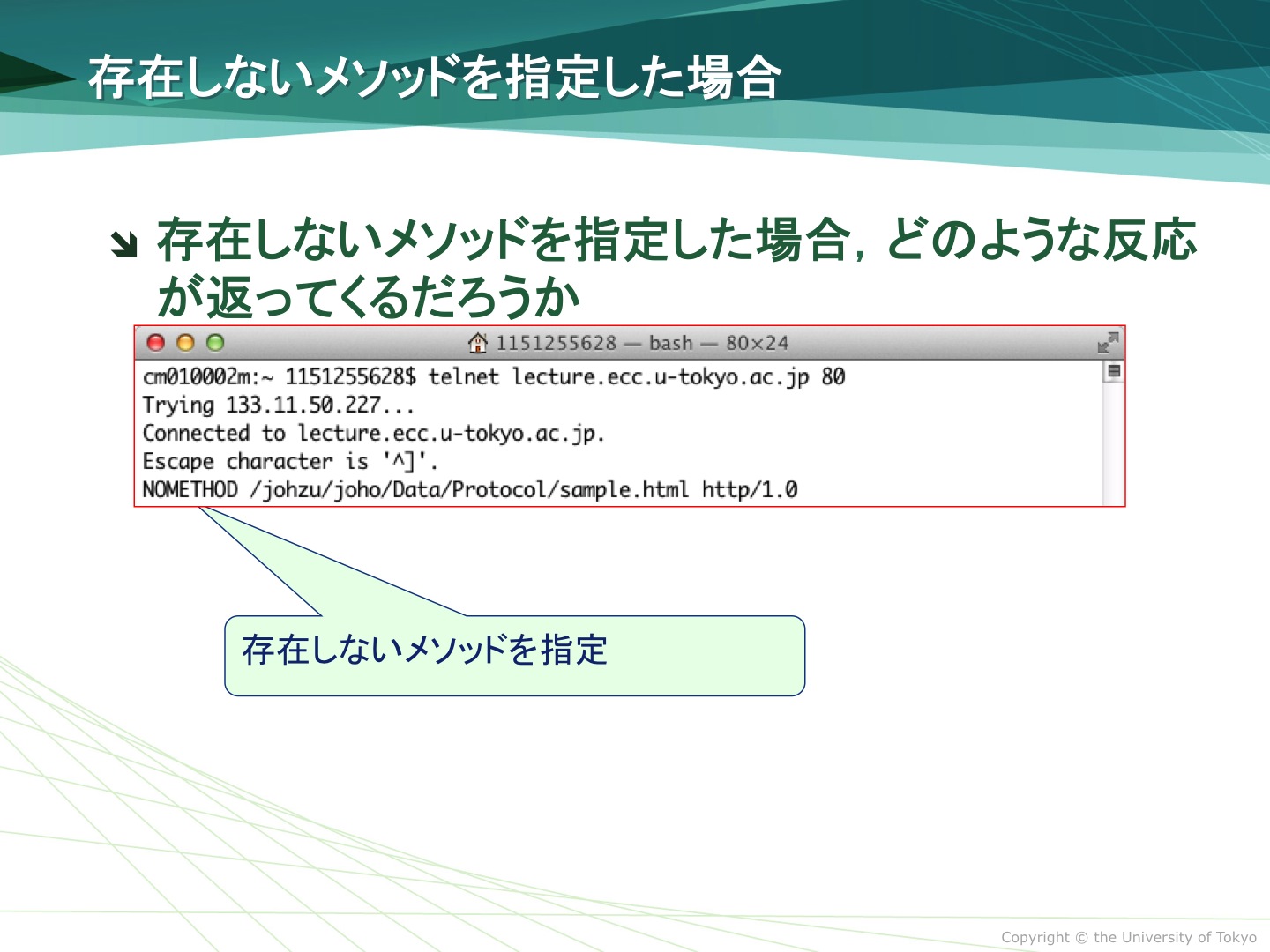Screen dimensions: 1270x952
Task: Click the NOMETHOD request line
Action: (470, 490)
